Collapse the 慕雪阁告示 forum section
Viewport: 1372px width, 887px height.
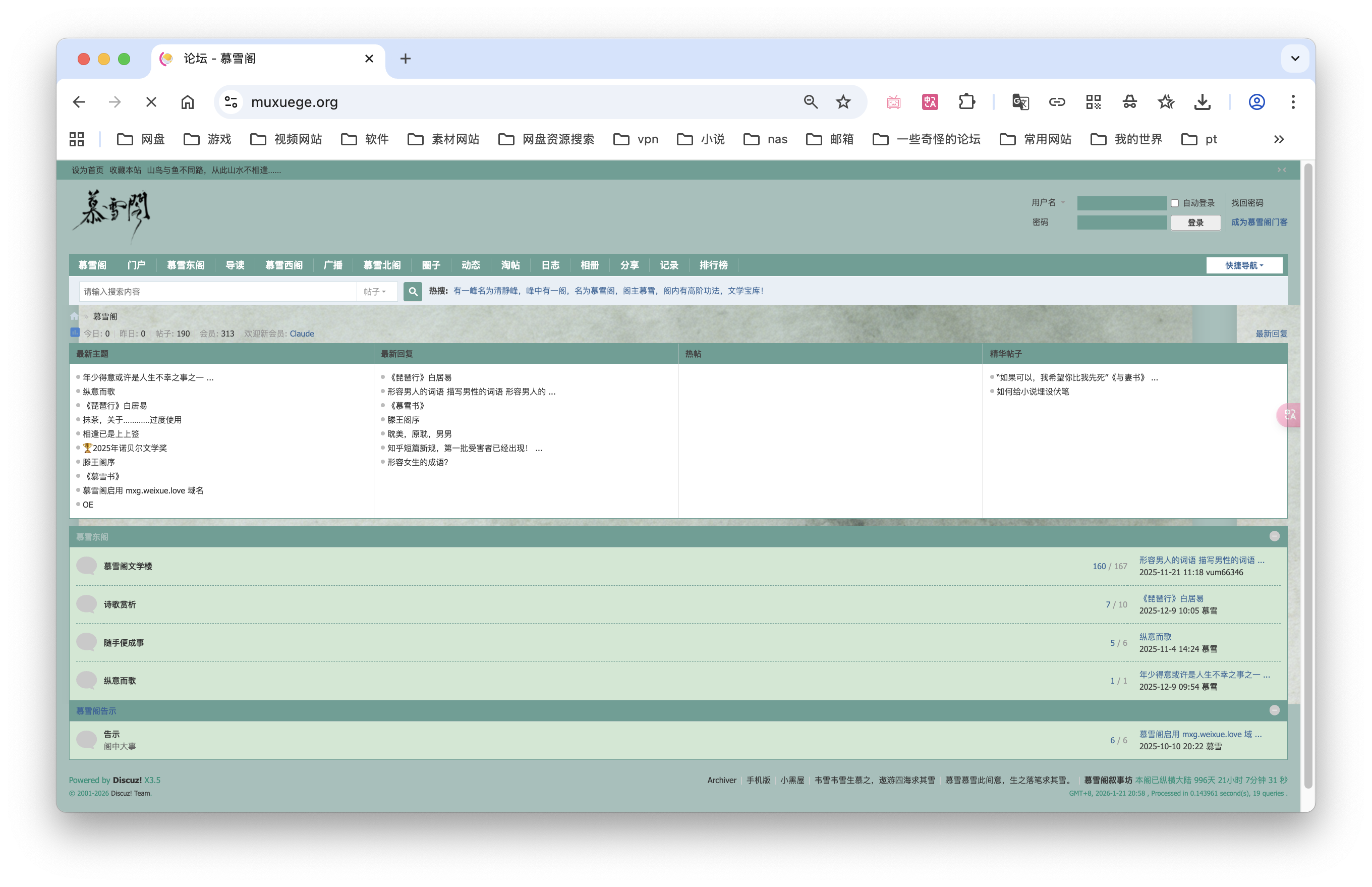[1274, 710]
